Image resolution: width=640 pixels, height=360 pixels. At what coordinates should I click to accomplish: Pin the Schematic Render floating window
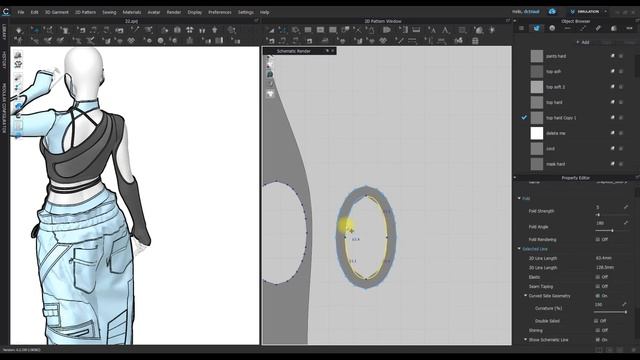click(x=327, y=51)
